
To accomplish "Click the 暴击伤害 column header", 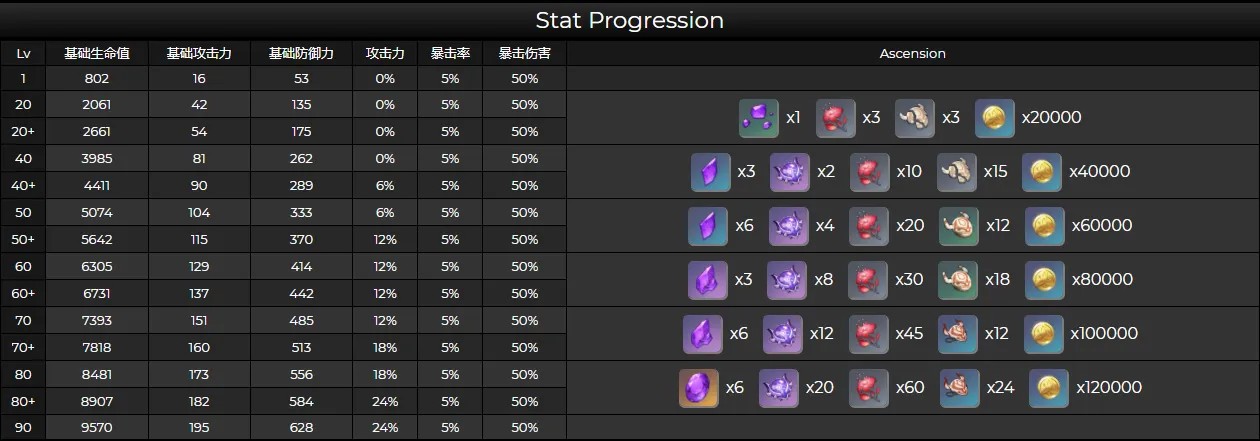I will point(524,53).
